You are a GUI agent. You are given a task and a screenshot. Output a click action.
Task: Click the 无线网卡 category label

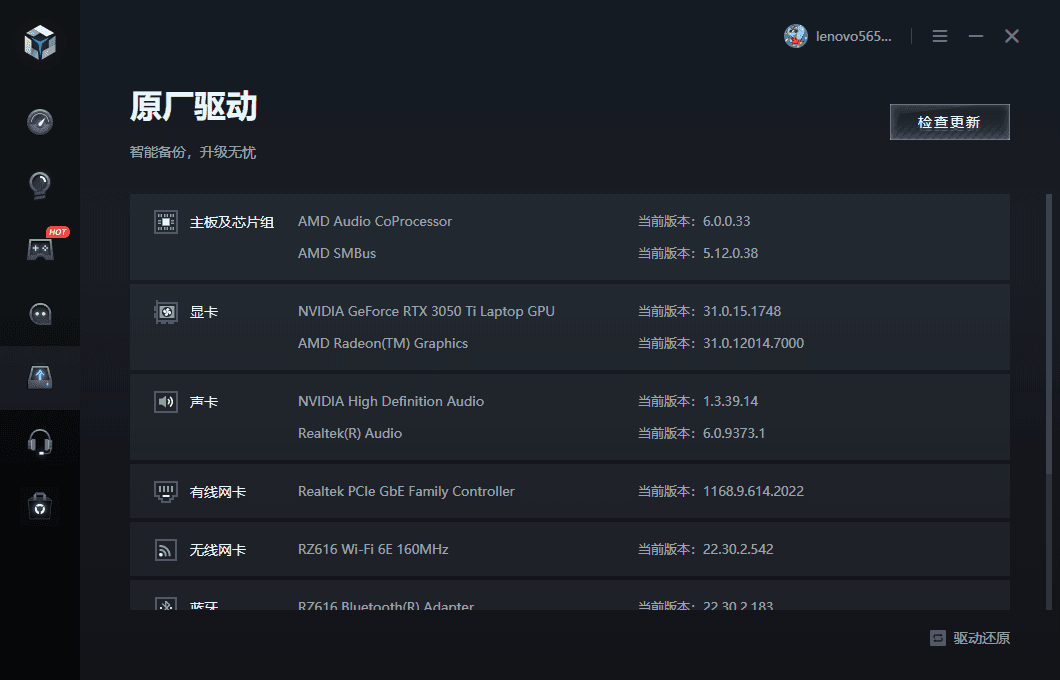218,550
